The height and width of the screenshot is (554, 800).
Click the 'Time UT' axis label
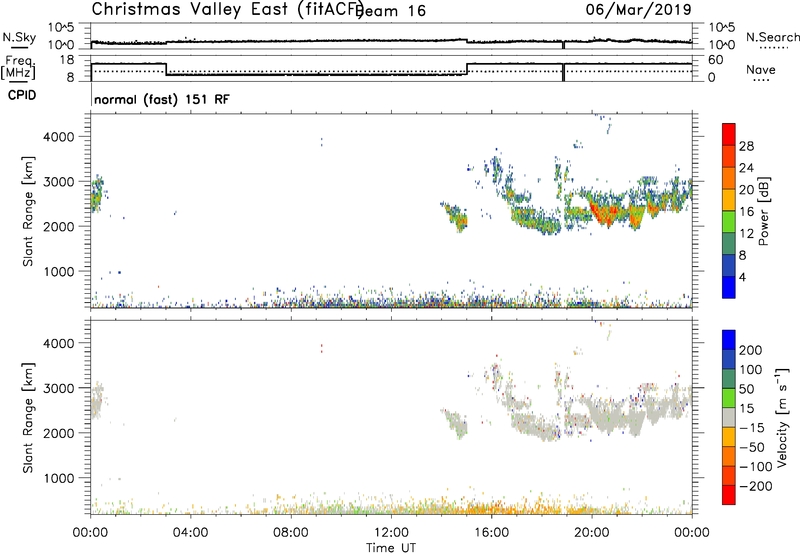(x=391, y=548)
